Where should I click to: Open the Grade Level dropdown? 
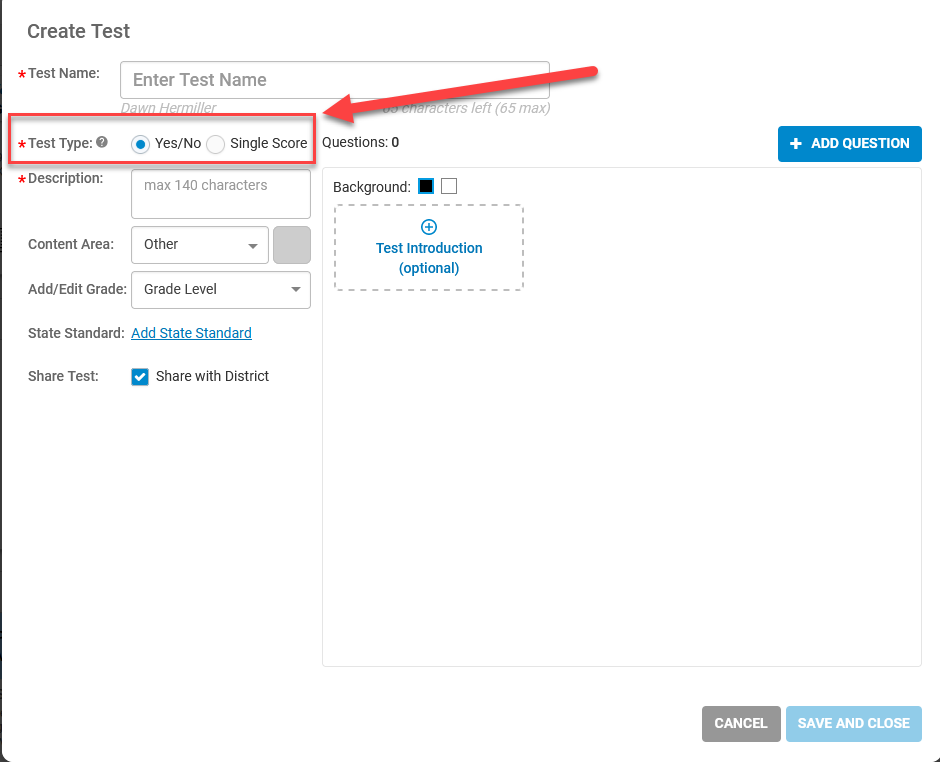(221, 290)
